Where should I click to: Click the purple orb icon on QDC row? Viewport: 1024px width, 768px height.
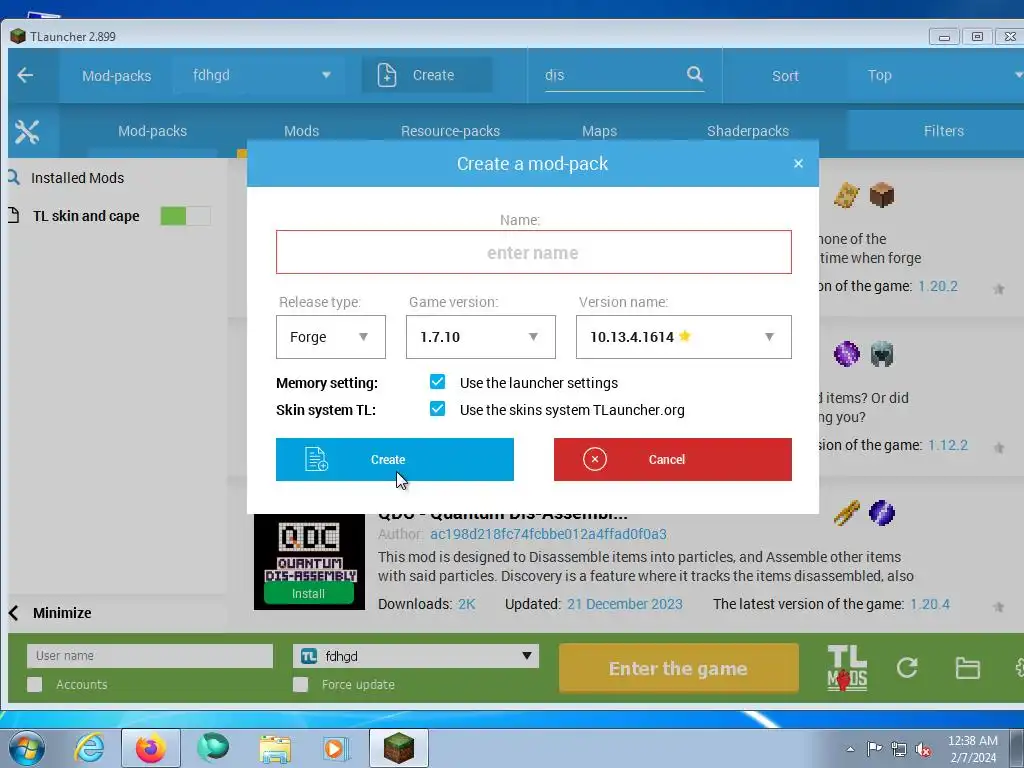point(882,513)
